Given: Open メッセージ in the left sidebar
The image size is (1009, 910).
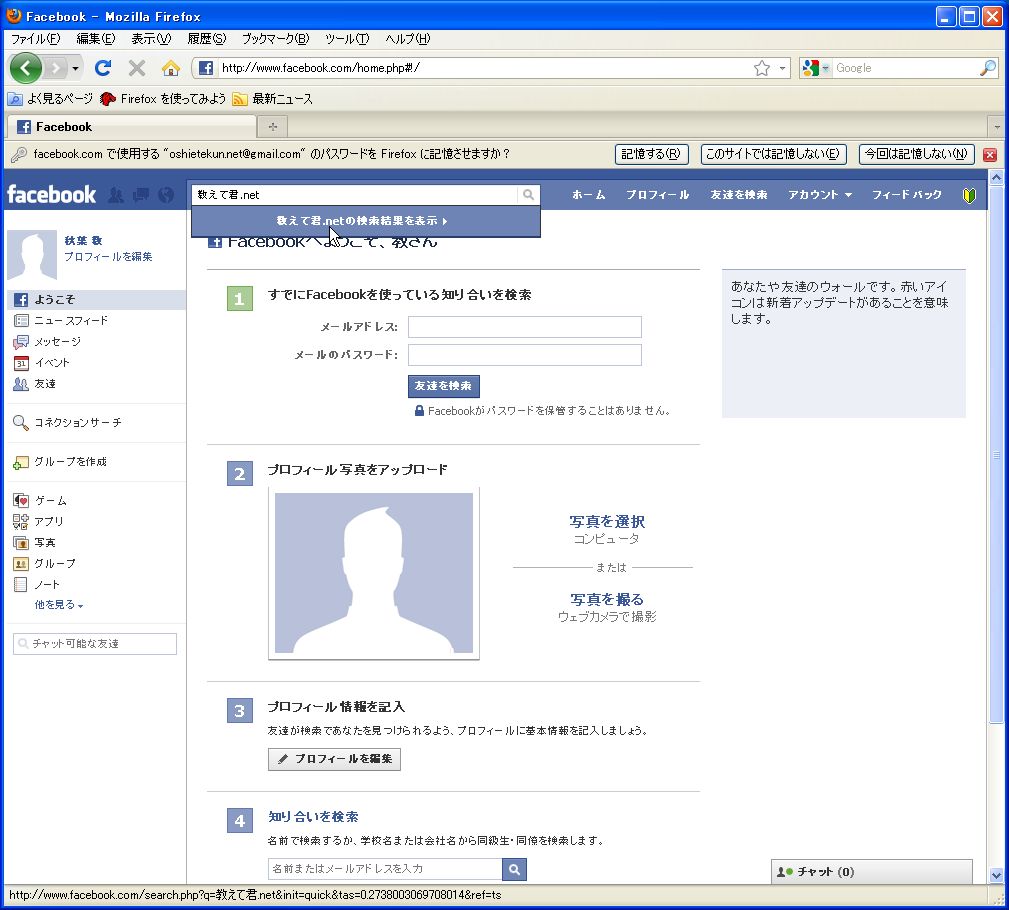Looking at the screenshot, I should [57, 342].
